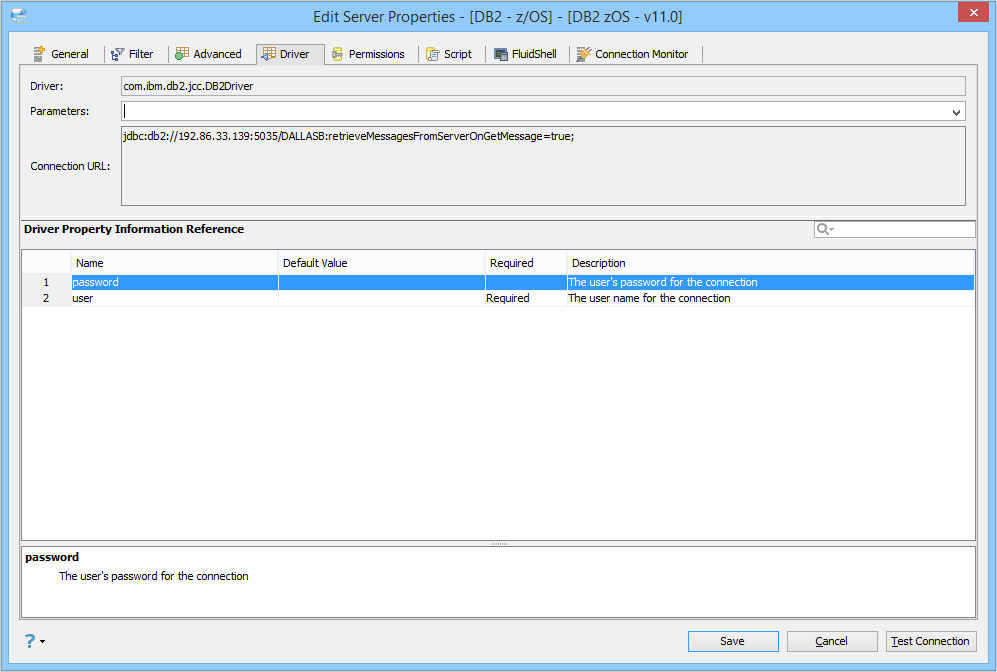The height and width of the screenshot is (672, 997).
Task: Click the 'Connection URL:' label
Action: coord(70,166)
